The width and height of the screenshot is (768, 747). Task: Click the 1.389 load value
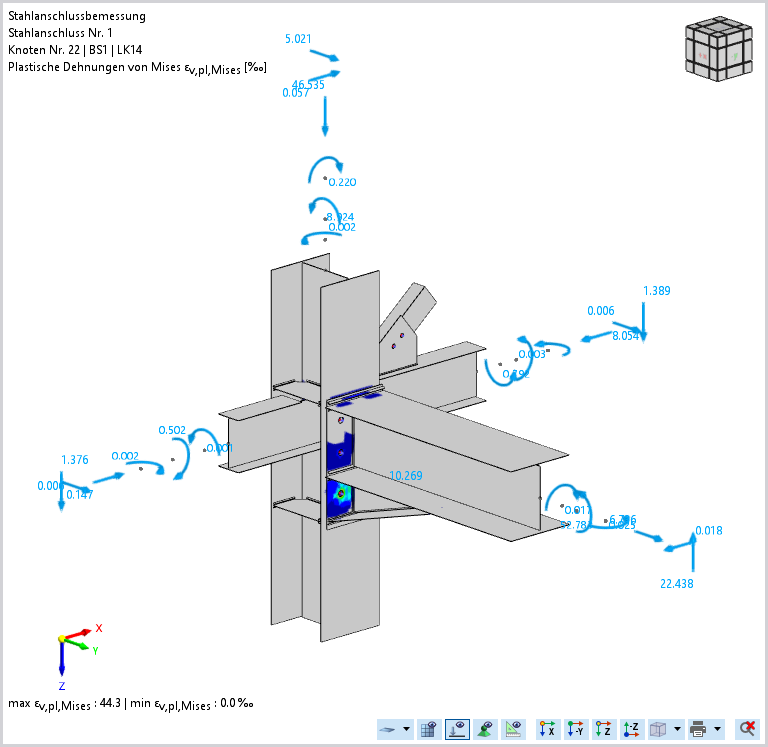coord(656,291)
